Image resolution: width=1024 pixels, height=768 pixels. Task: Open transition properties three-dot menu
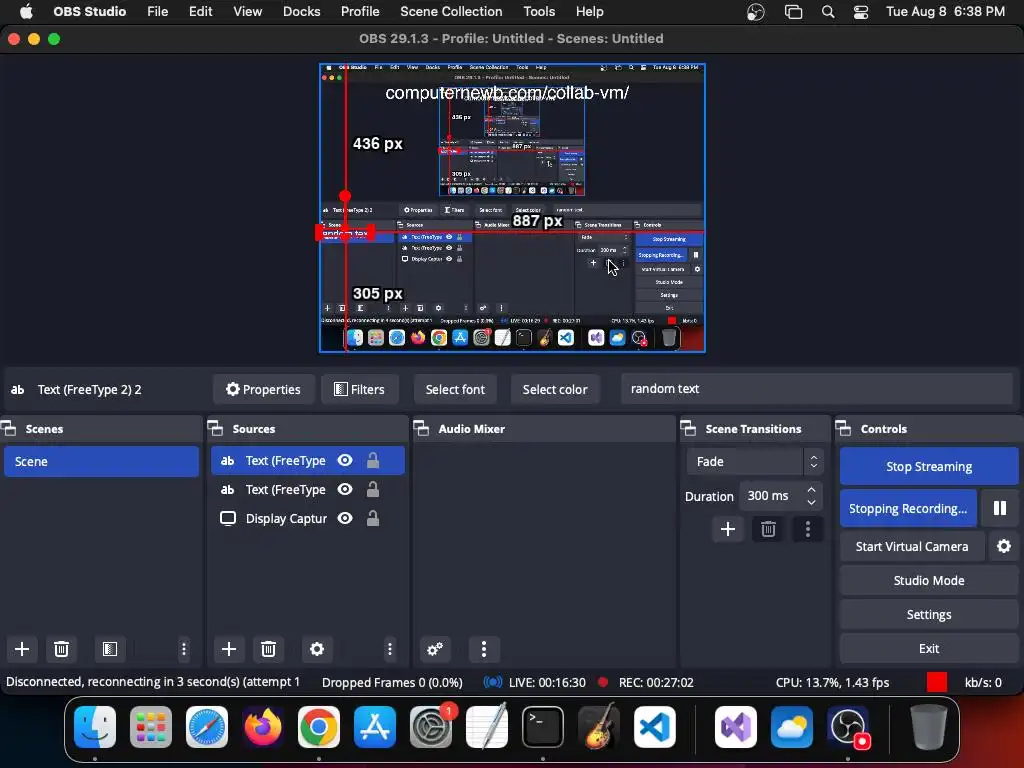[x=808, y=529]
